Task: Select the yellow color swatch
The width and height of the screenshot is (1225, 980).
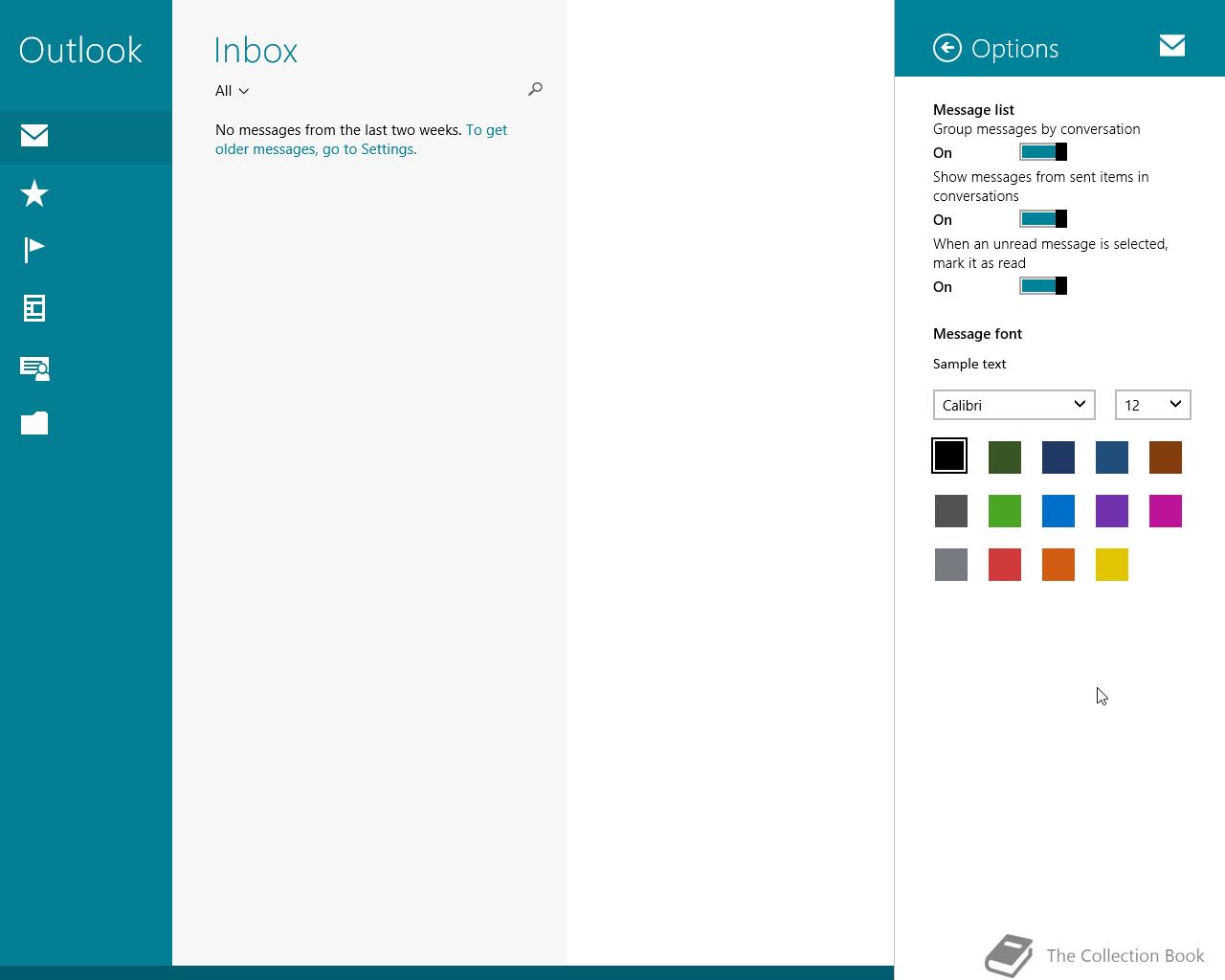Action: pos(1112,565)
